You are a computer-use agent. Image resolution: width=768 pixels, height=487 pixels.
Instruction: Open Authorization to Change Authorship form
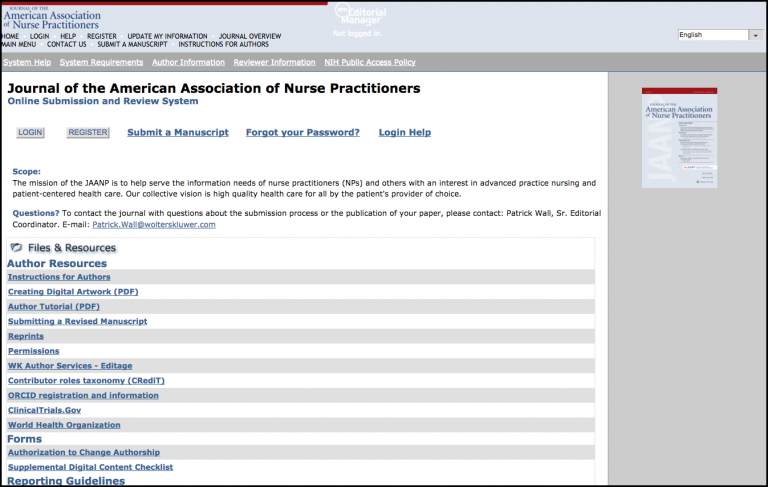pyautogui.click(x=84, y=452)
